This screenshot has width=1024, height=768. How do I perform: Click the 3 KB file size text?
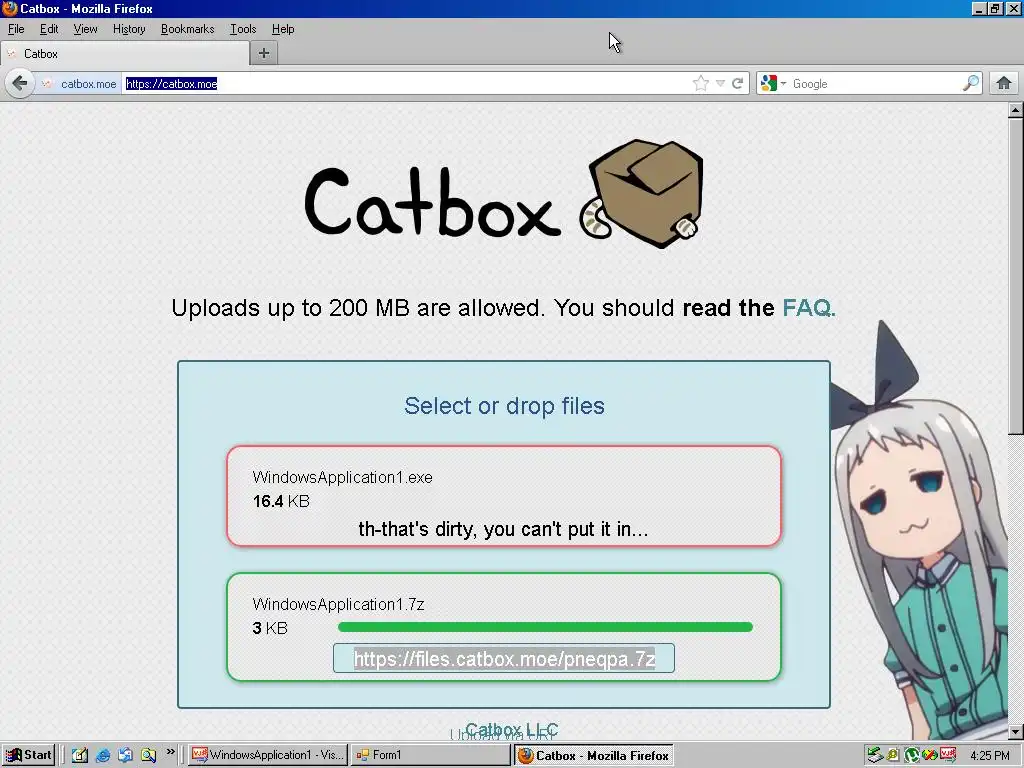[x=270, y=628]
